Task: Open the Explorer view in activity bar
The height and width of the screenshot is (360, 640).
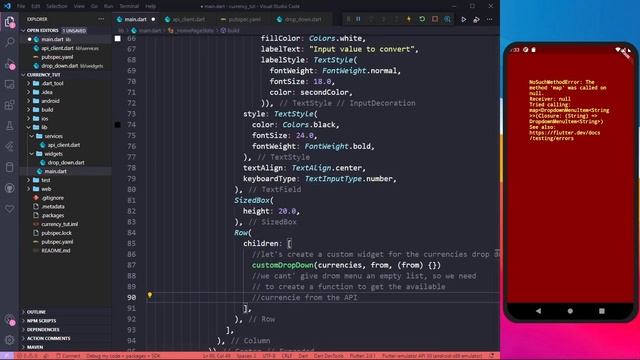Action: [9, 22]
